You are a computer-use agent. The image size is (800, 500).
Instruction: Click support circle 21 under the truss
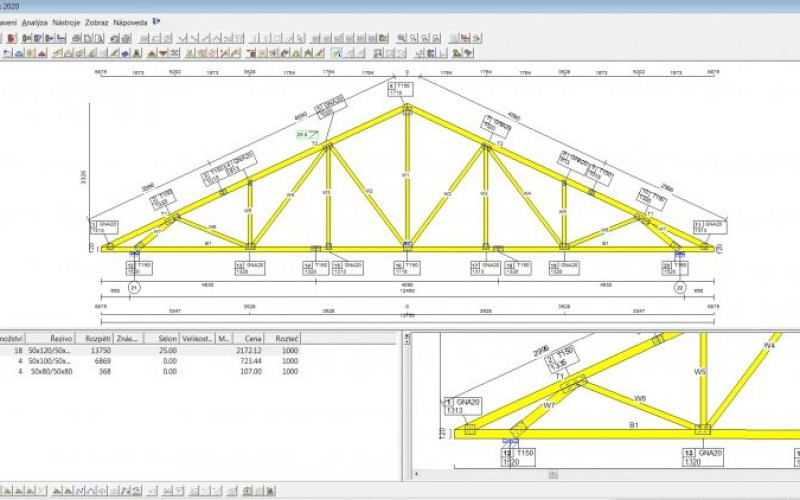click(134, 288)
